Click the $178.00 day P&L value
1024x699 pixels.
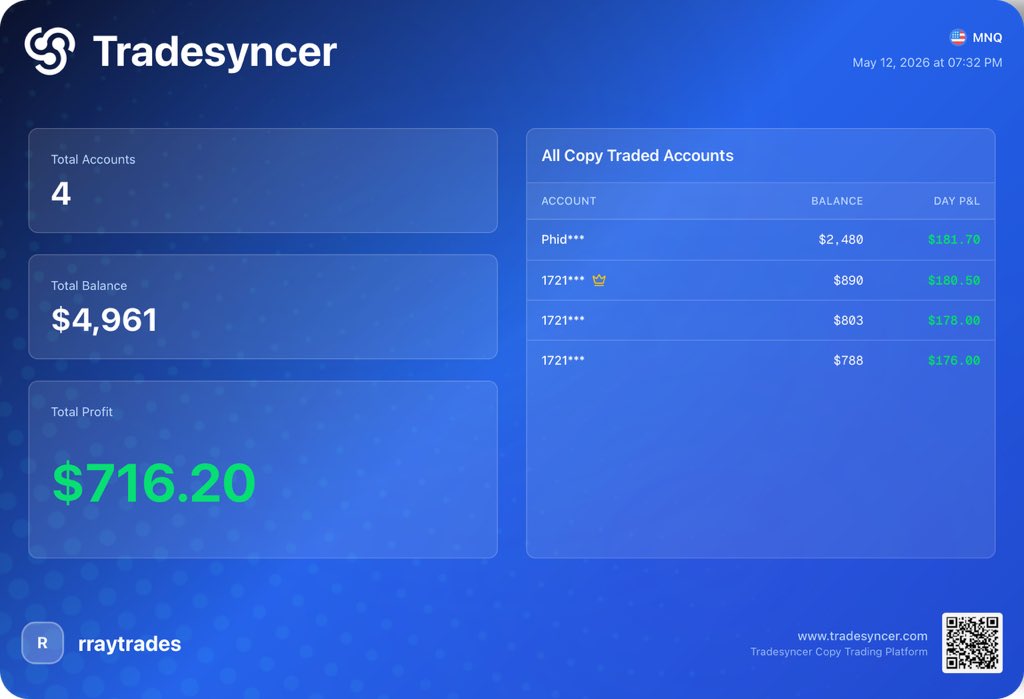pos(953,320)
